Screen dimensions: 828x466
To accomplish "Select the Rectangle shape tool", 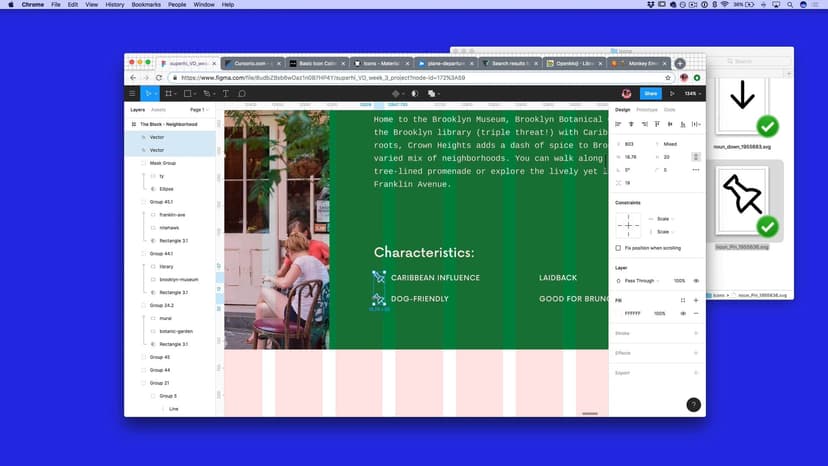I will click(x=187, y=94).
